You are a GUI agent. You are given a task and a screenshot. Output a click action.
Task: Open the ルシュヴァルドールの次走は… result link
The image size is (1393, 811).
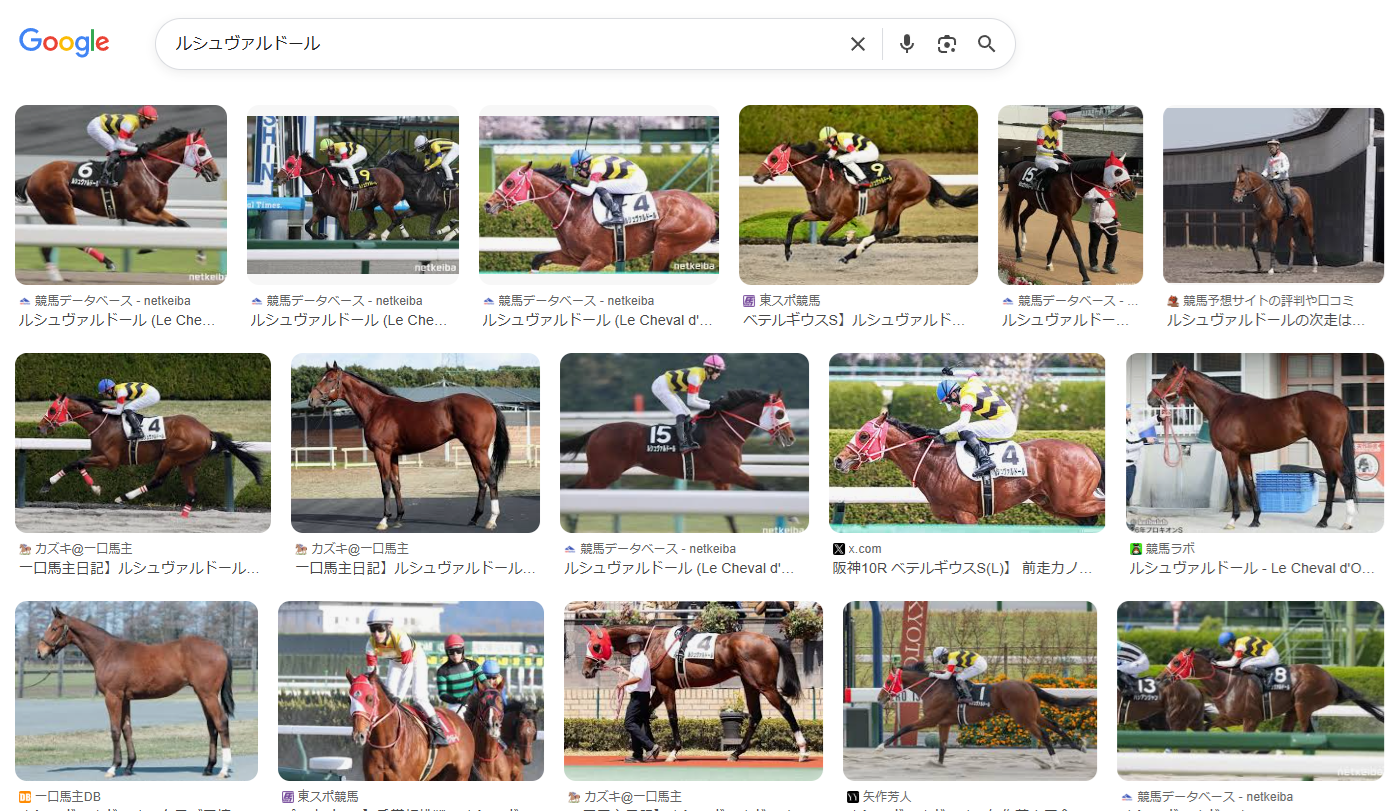point(1265,321)
